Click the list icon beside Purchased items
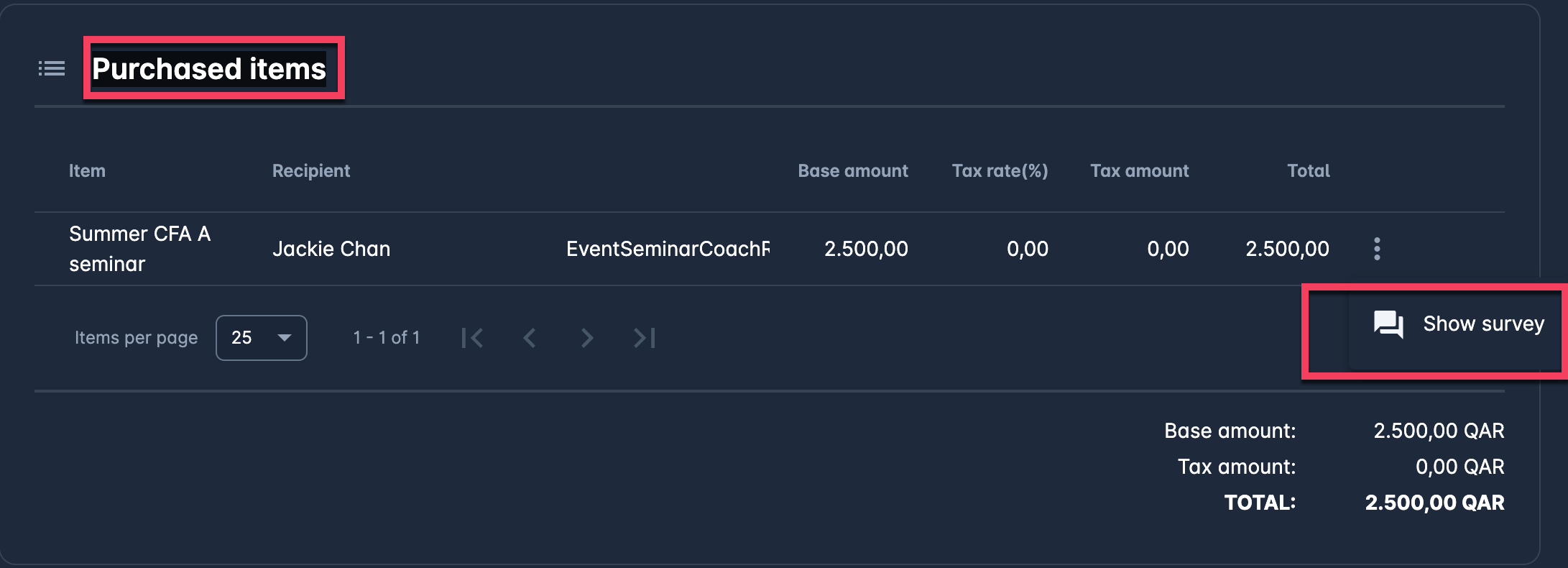 tap(52, 69)
